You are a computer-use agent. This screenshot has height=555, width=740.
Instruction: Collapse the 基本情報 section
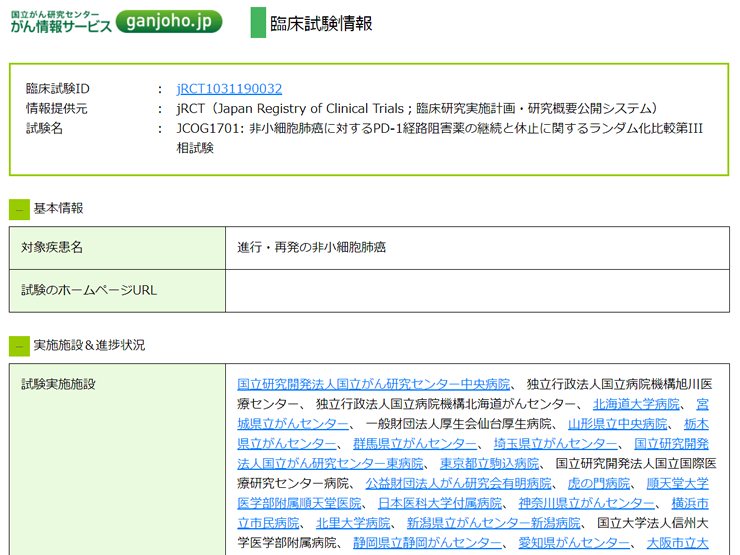pos(19,210)
